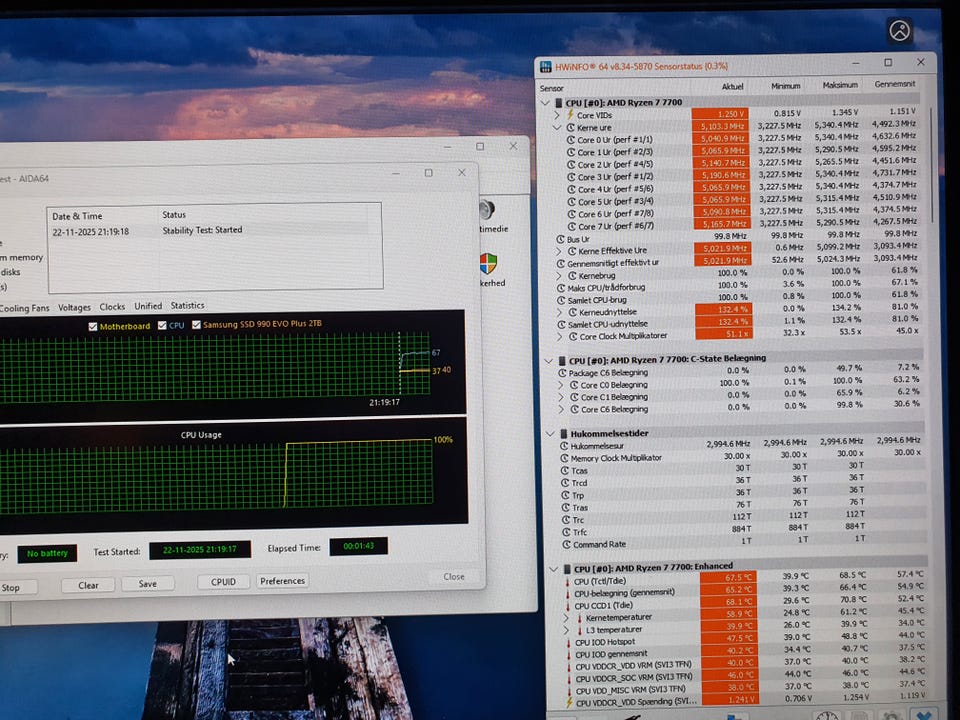Expand the Core VIDs sensor group
The image size is (960, 720).
(558, 115)
